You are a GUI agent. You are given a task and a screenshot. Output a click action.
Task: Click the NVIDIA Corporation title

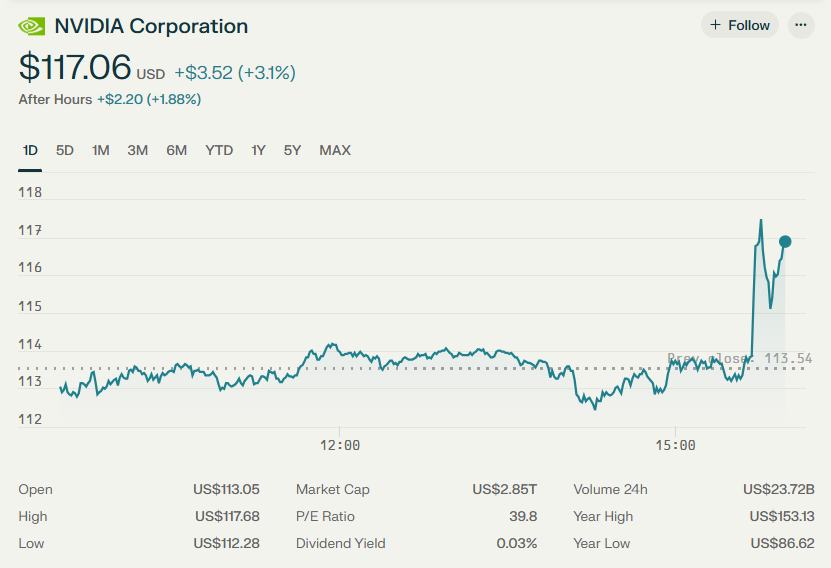click(x=152, y=26)
